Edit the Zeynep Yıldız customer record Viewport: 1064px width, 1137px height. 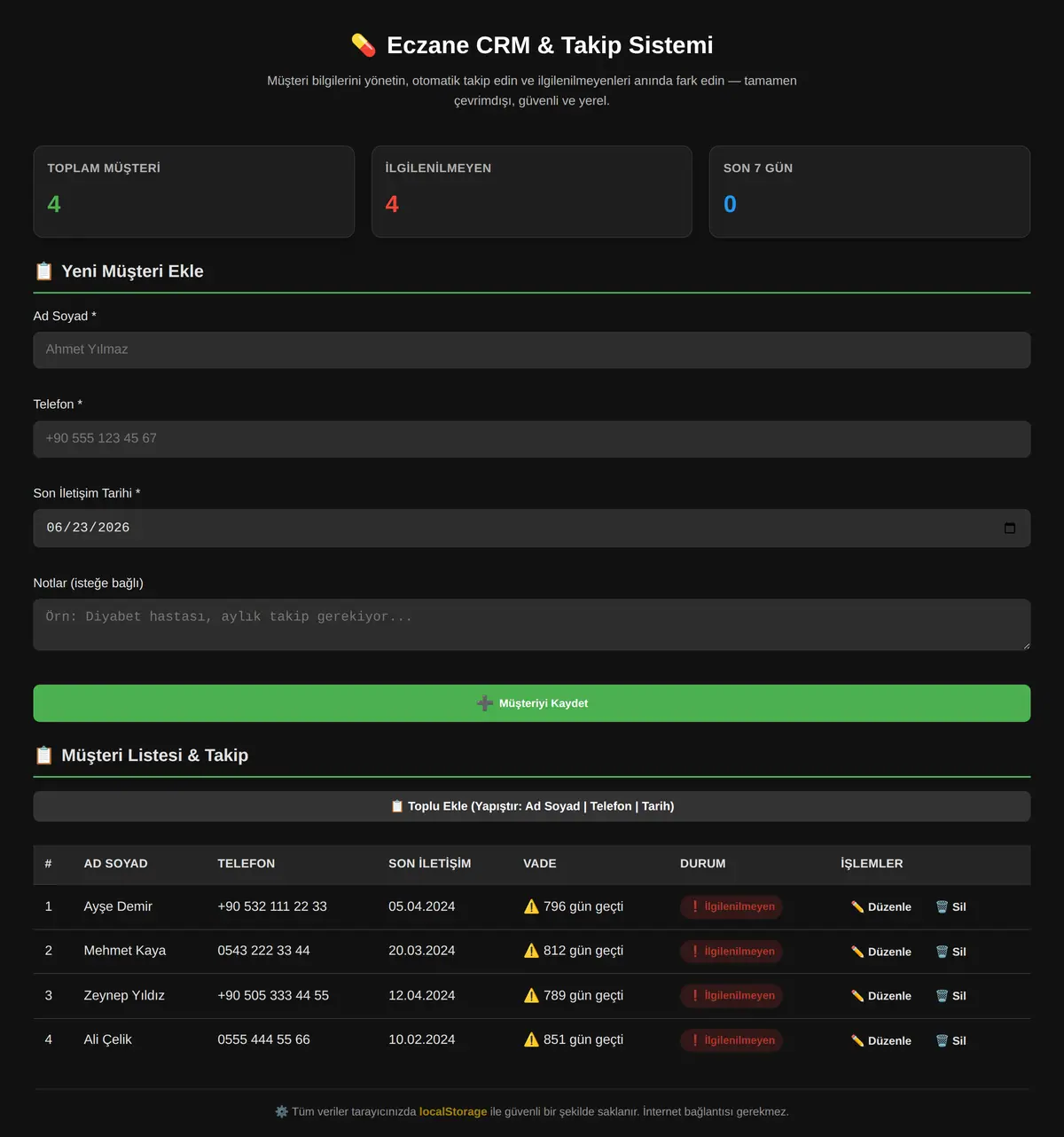(x=881, y=996)
